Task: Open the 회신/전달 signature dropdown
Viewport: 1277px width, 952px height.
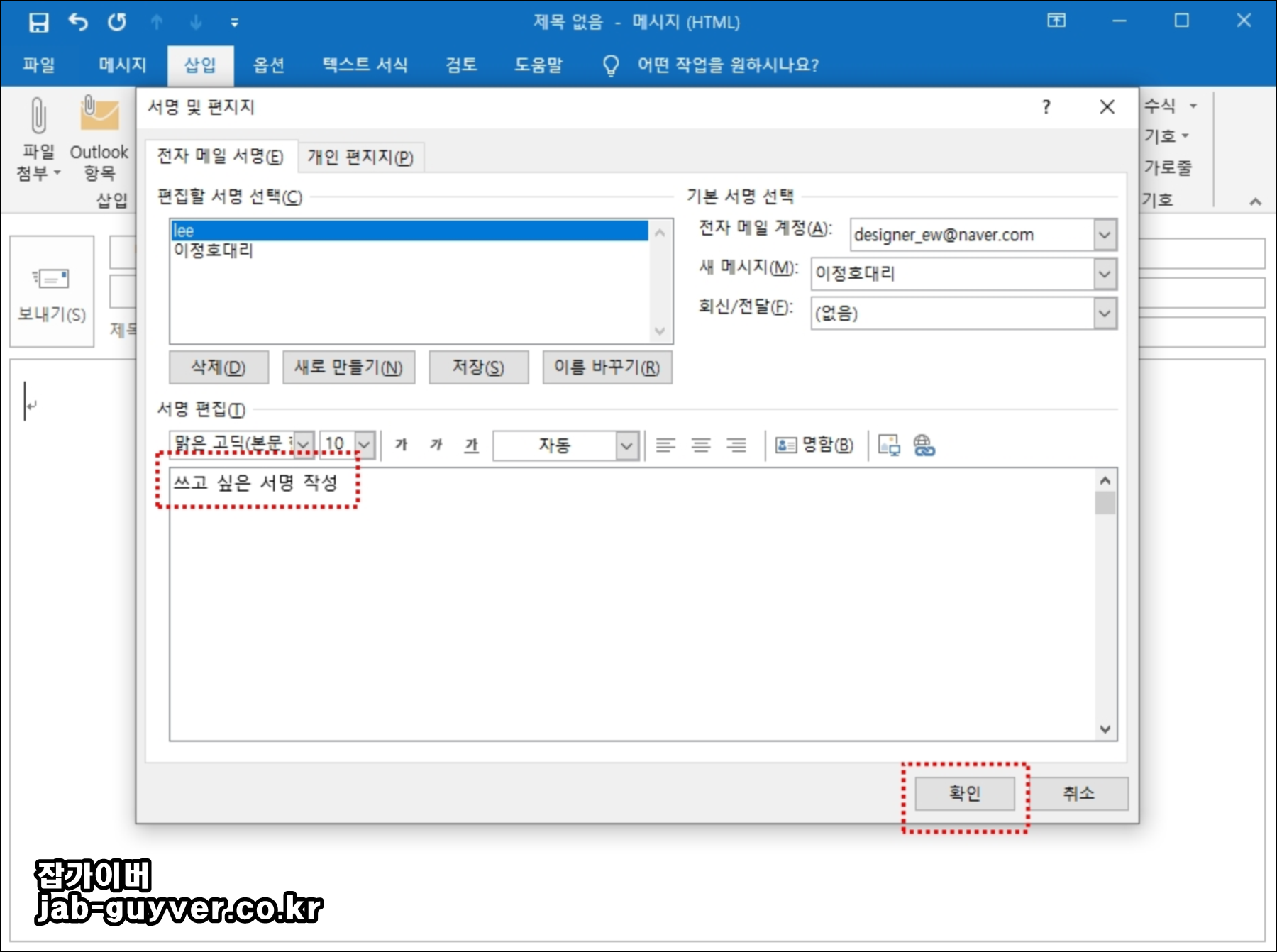Action: point(1104,313)
